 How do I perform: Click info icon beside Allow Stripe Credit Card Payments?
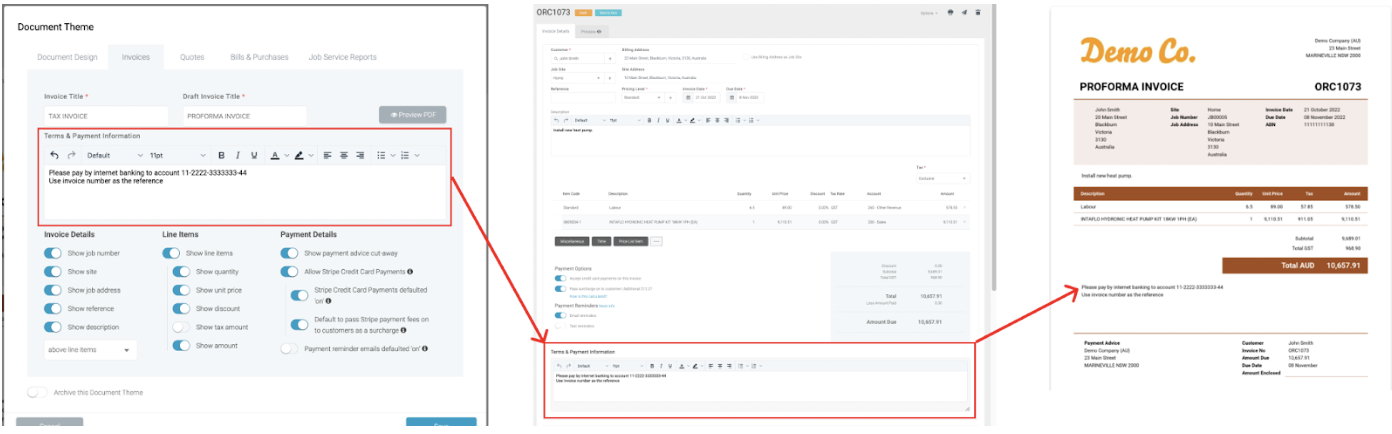pos(411,271)
